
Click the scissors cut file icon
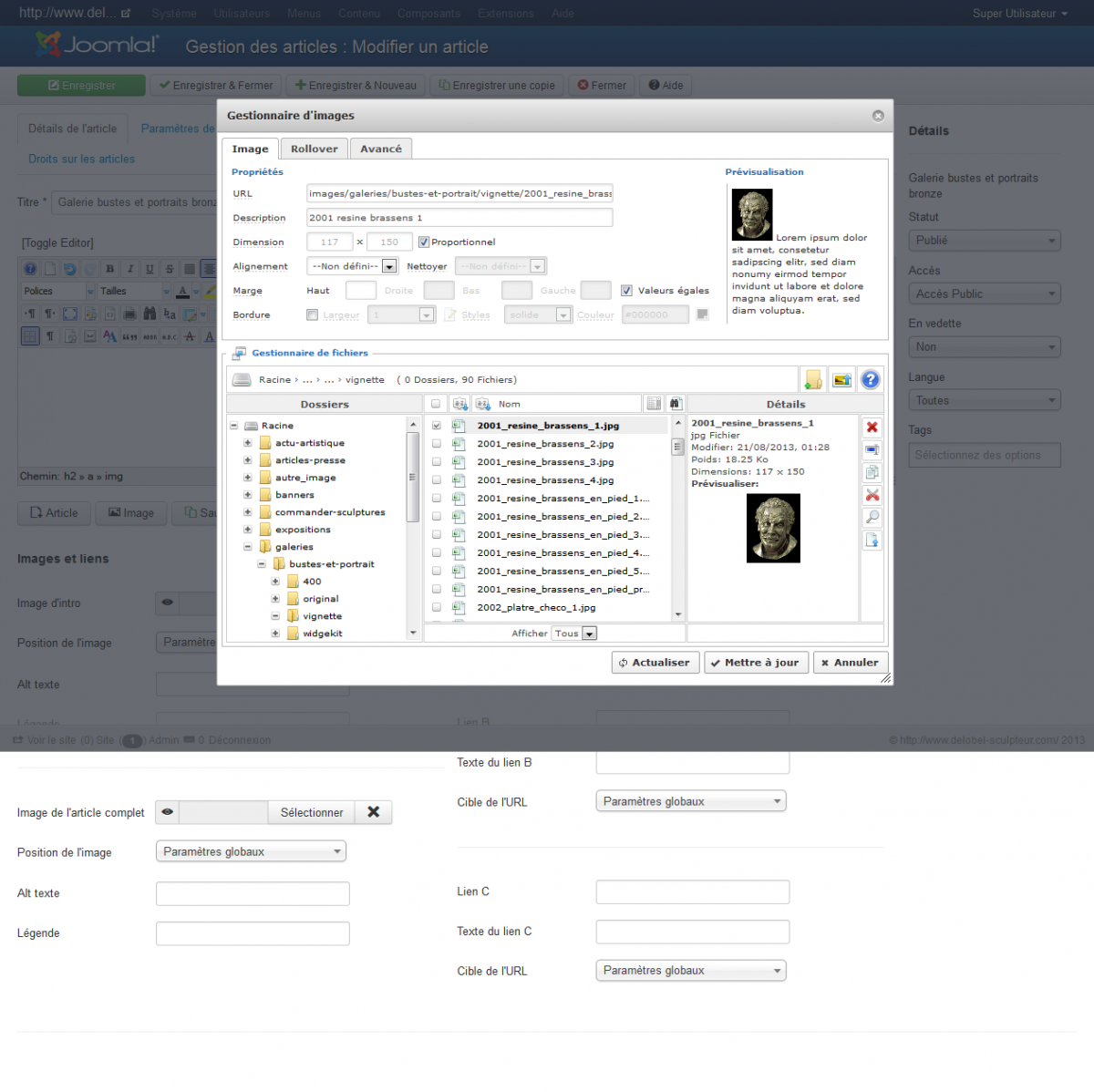(x=872, y=495)
